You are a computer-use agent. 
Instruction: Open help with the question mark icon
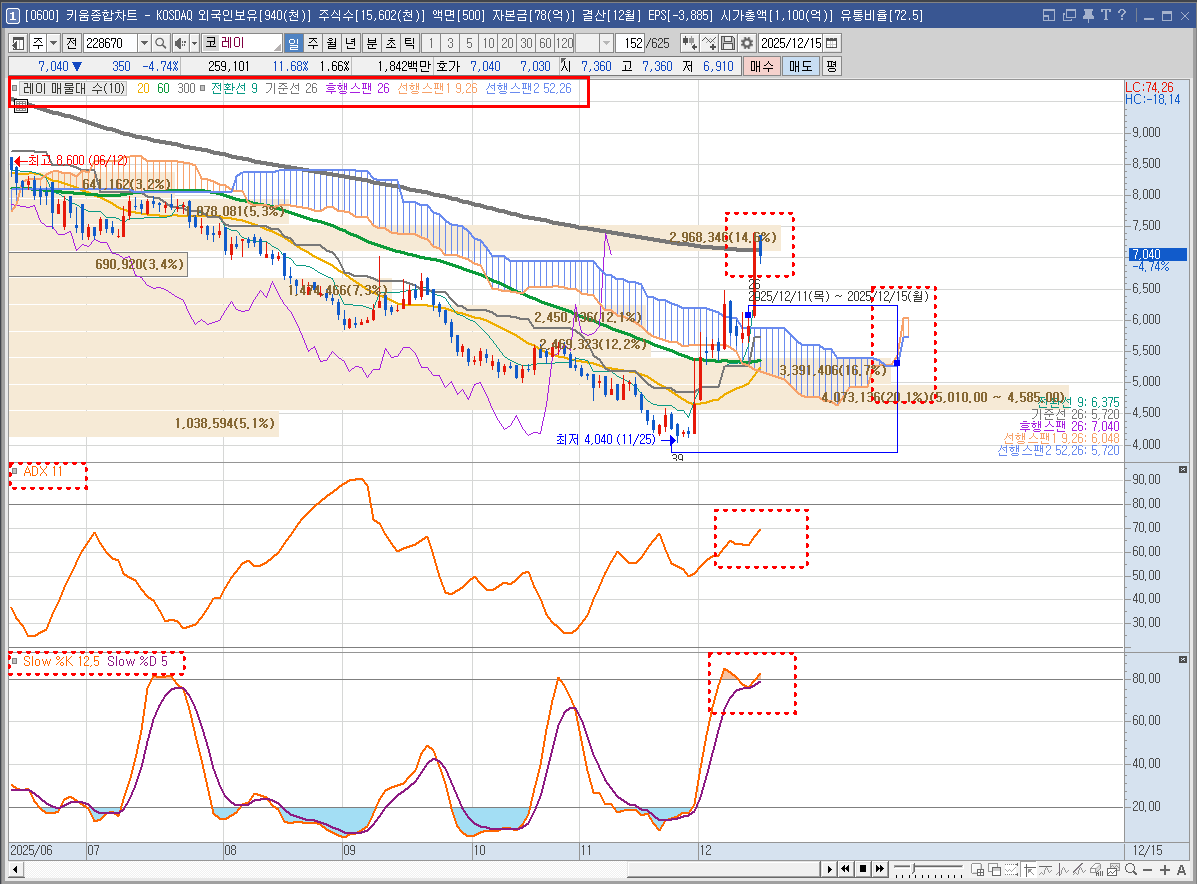point(1121,15)
